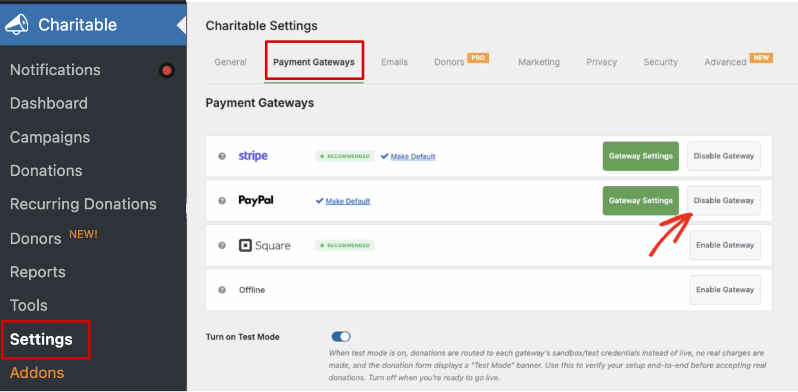Open the Advanced settings tab
The width and height of the screenshot is (798, 392).
point(725,62)
